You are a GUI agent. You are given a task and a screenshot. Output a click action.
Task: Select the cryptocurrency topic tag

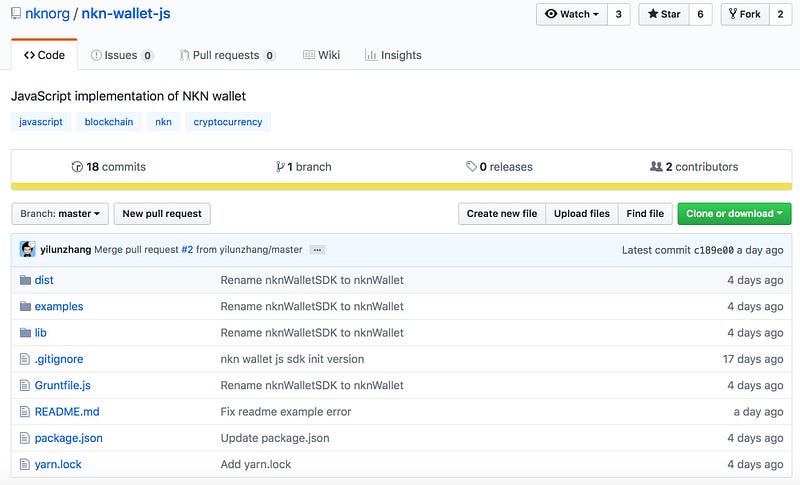pyautogui.click(x=228, y=122)
